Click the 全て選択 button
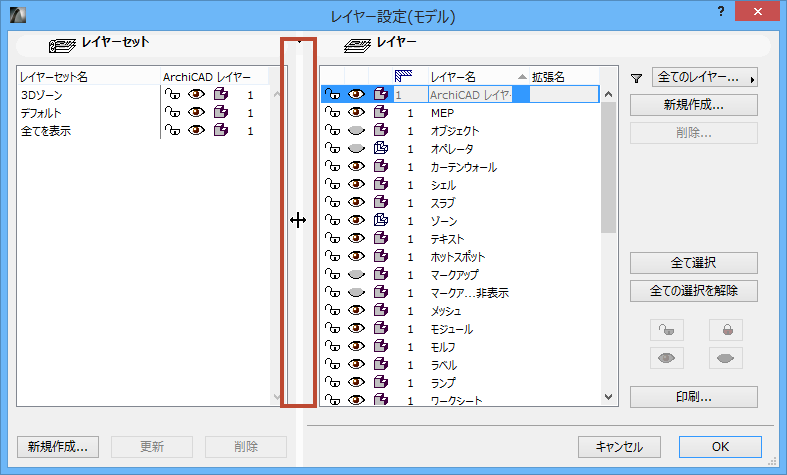This screenshot has width=787, height=475. pyautogui.click(x=694, y=263)
